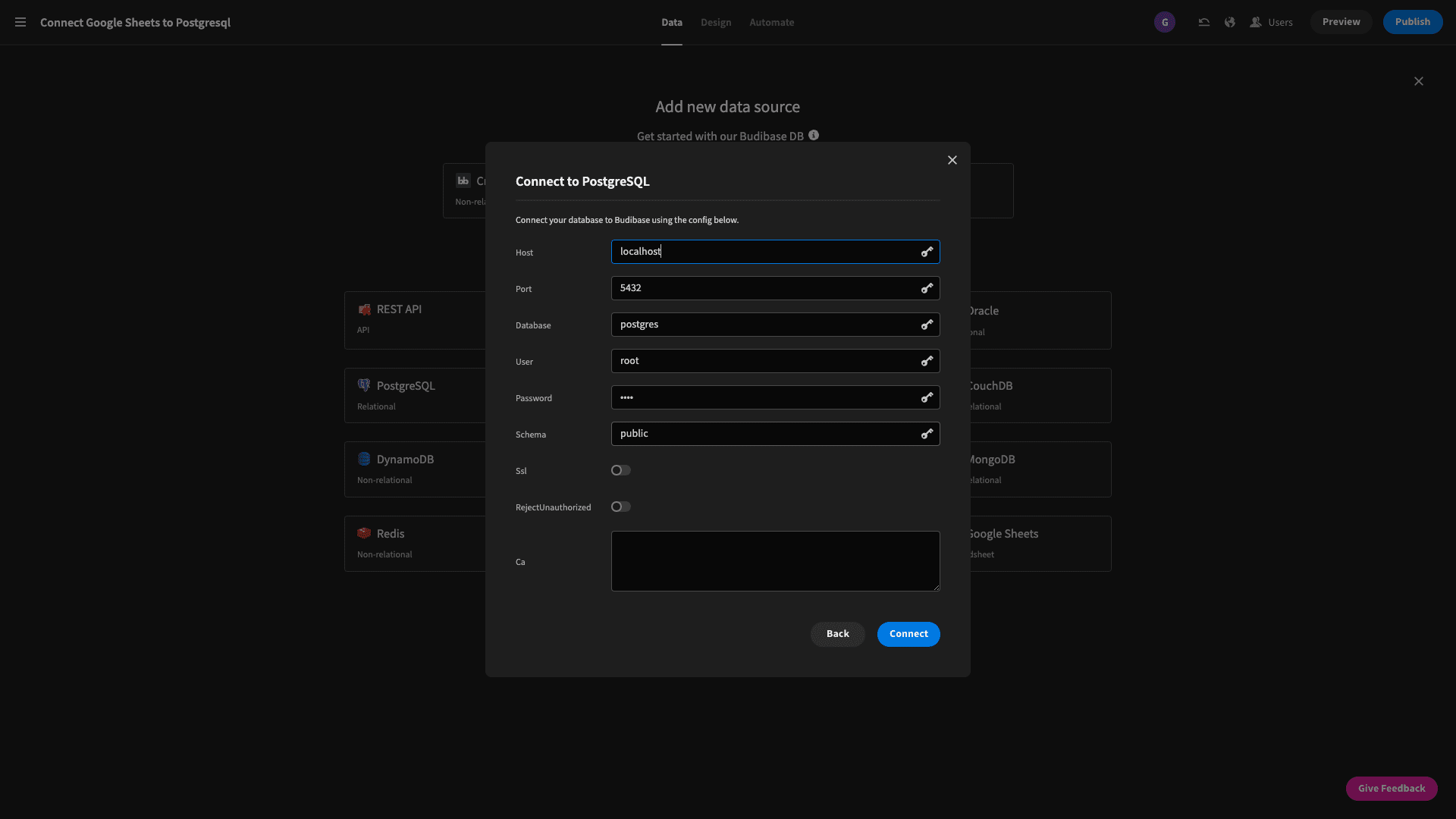
Task: Close the Add new data source page
Action: (1419, 81)
